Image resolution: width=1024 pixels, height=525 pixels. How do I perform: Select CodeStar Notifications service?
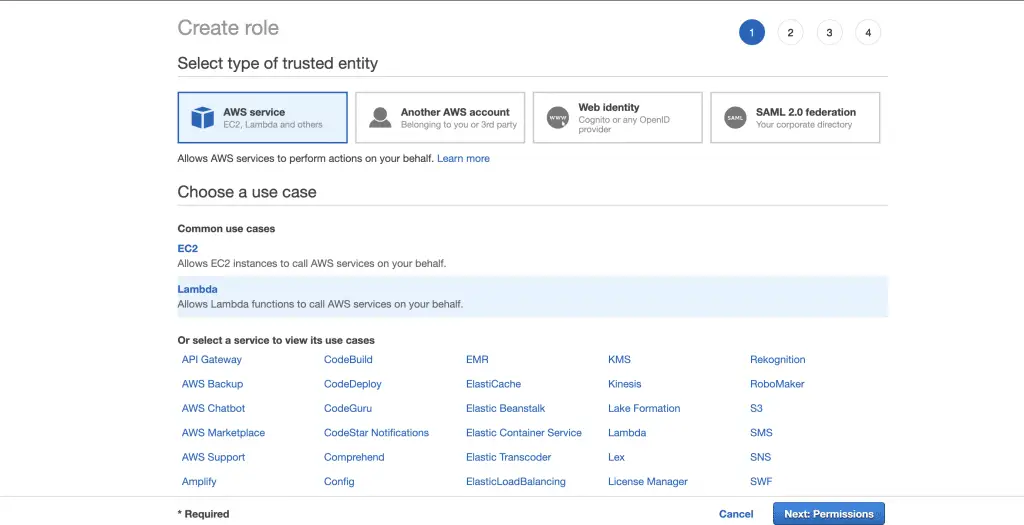pos(376,433)
